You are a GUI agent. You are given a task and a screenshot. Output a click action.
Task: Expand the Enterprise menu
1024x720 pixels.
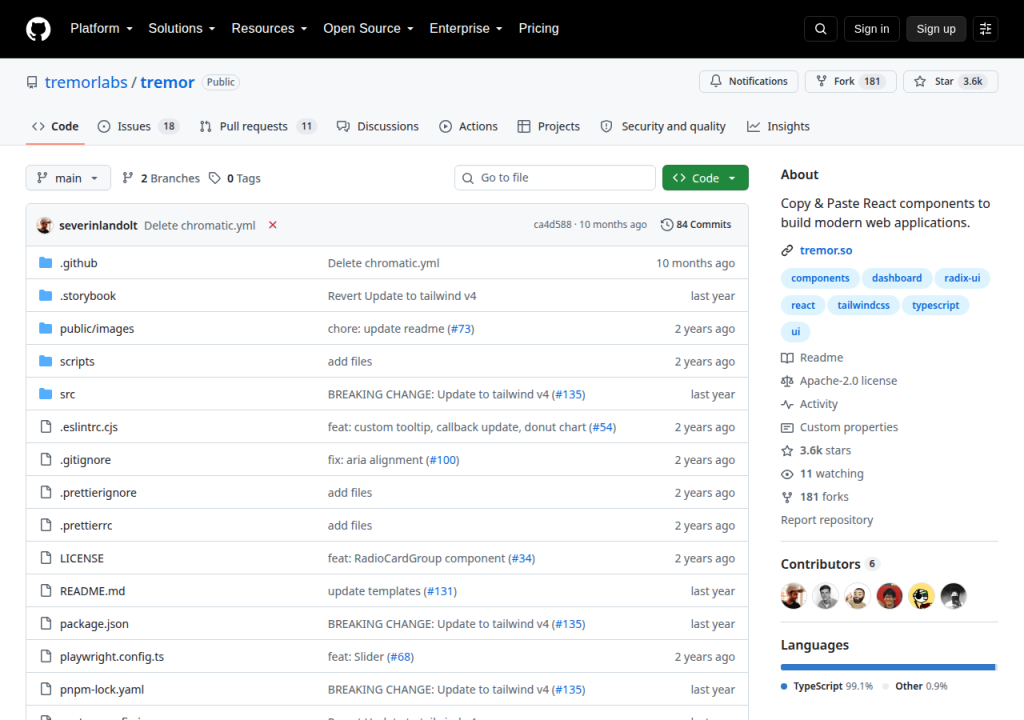466,29
